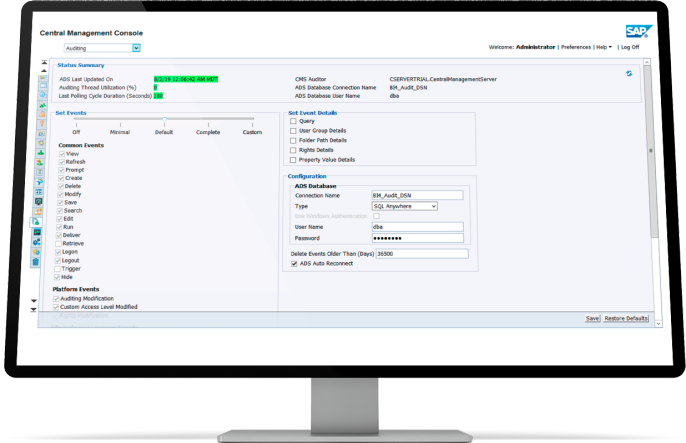Set events slider to Complete
This screenshot has height=443, width=686.
click(x=208, y=132)
